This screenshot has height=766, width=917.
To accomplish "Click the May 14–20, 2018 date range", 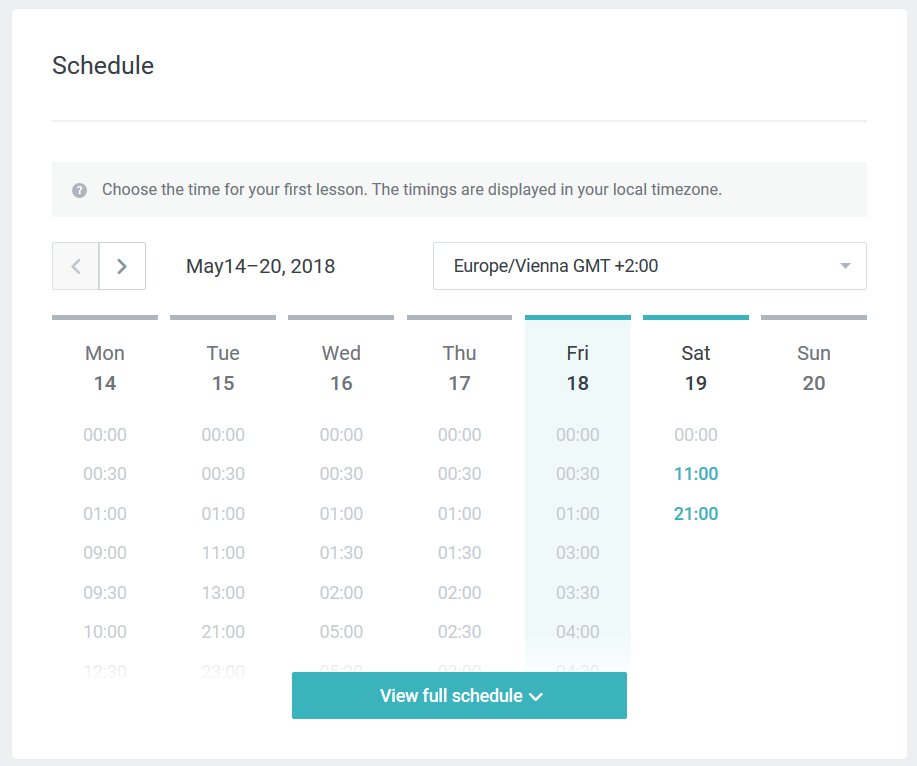I will [260, 266].
